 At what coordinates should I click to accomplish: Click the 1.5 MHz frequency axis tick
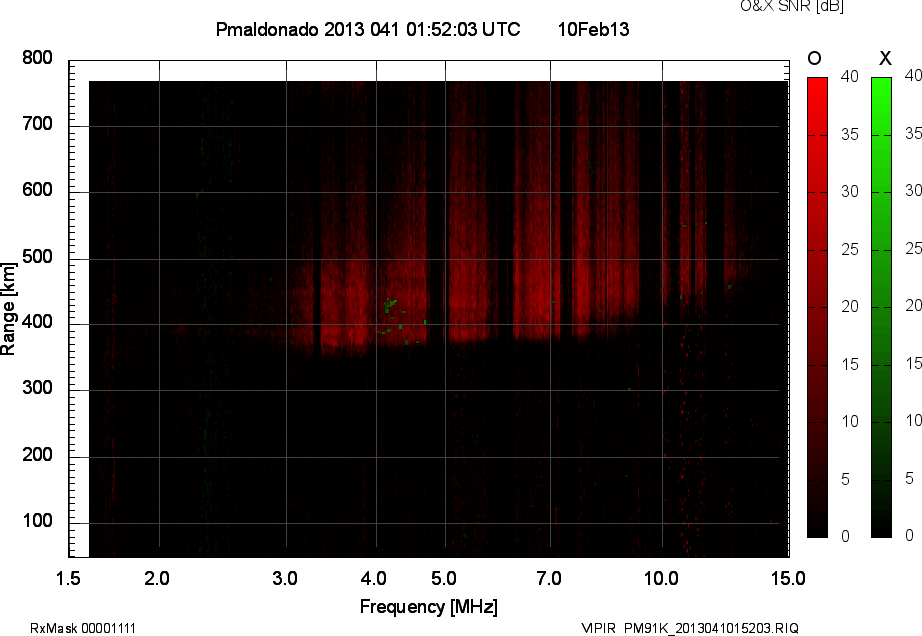pyautogui.click(x=69, y=578)
